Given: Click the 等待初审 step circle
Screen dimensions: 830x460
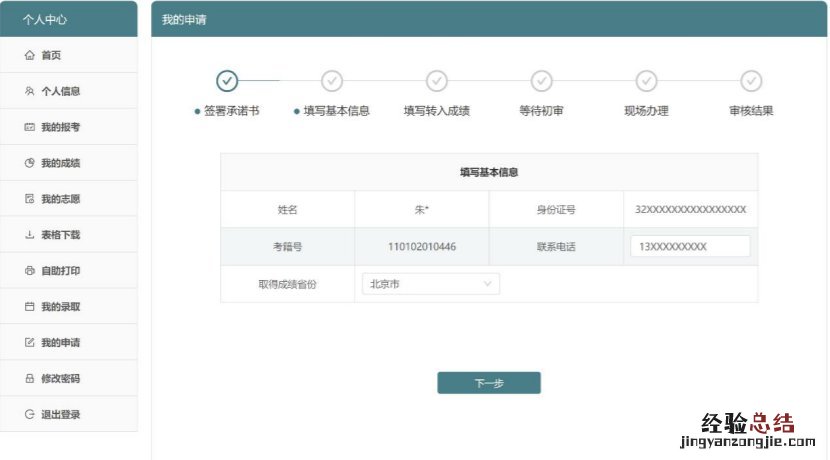Looking at the screenshot, I should click(x=542, y=81).
